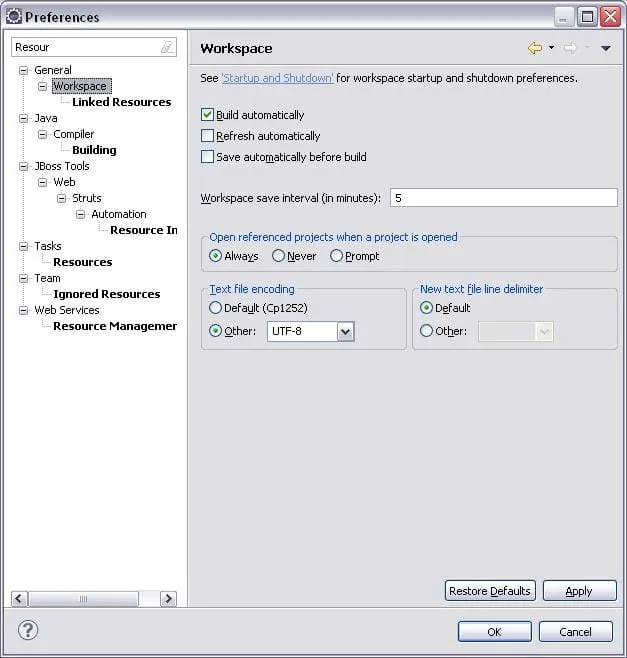Viewport: 627px width, 658px height.
Task: Open the view menu triangle in header
Action: 605,48
